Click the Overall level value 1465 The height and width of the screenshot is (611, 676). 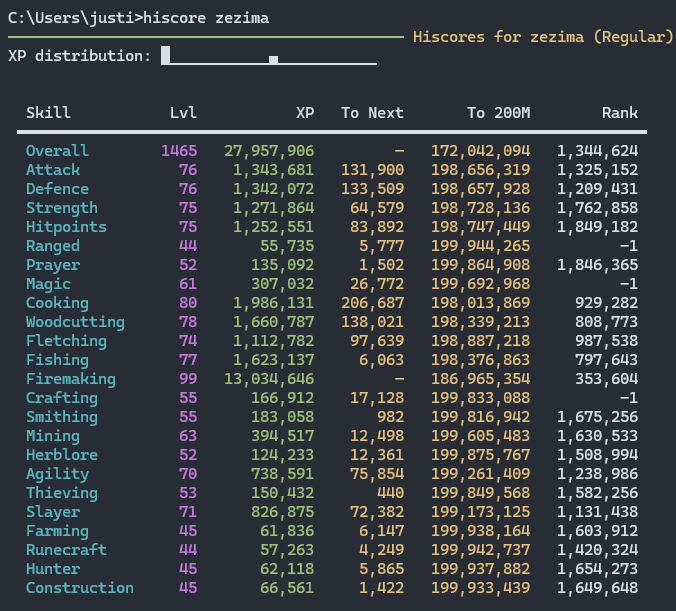(x=179, y=151)
